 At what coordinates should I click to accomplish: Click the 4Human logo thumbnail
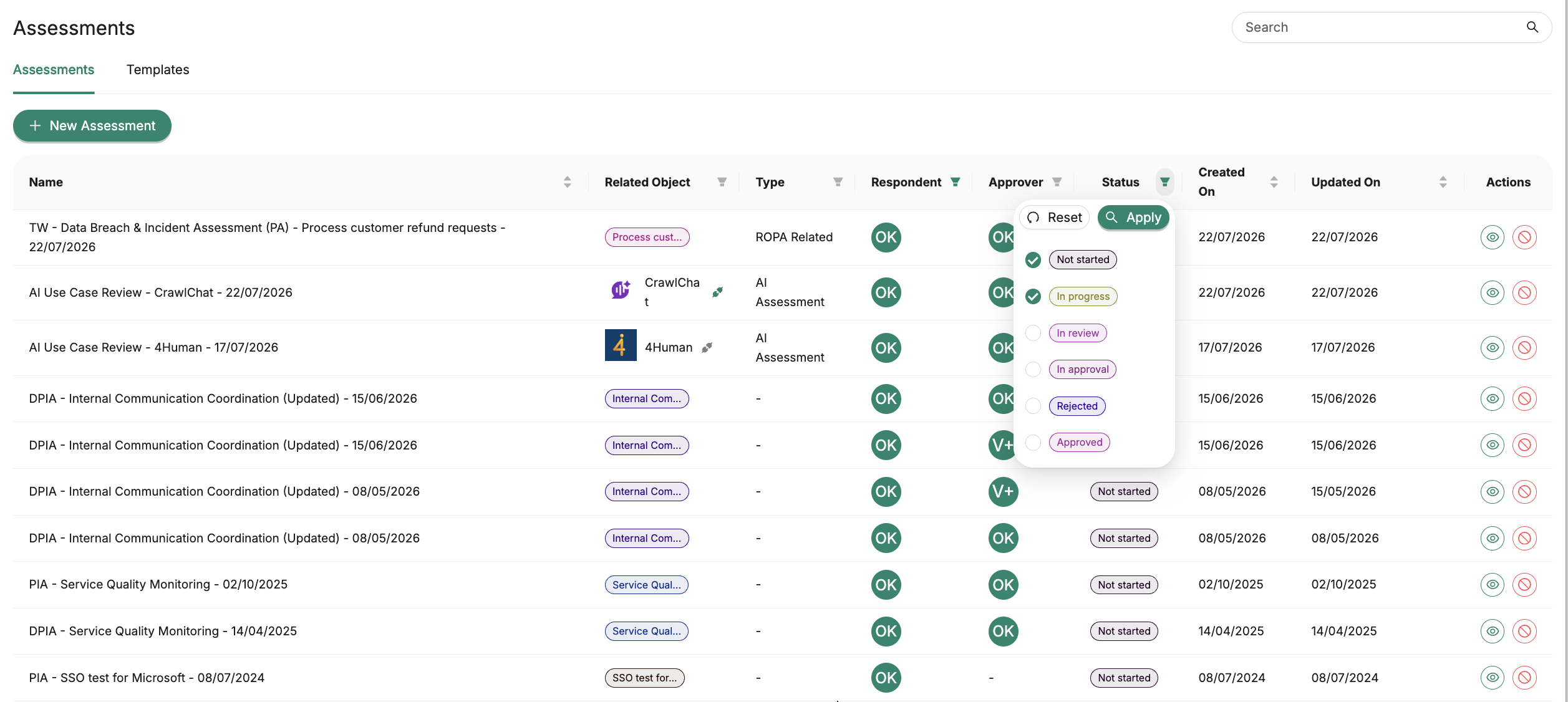point(621,345)
